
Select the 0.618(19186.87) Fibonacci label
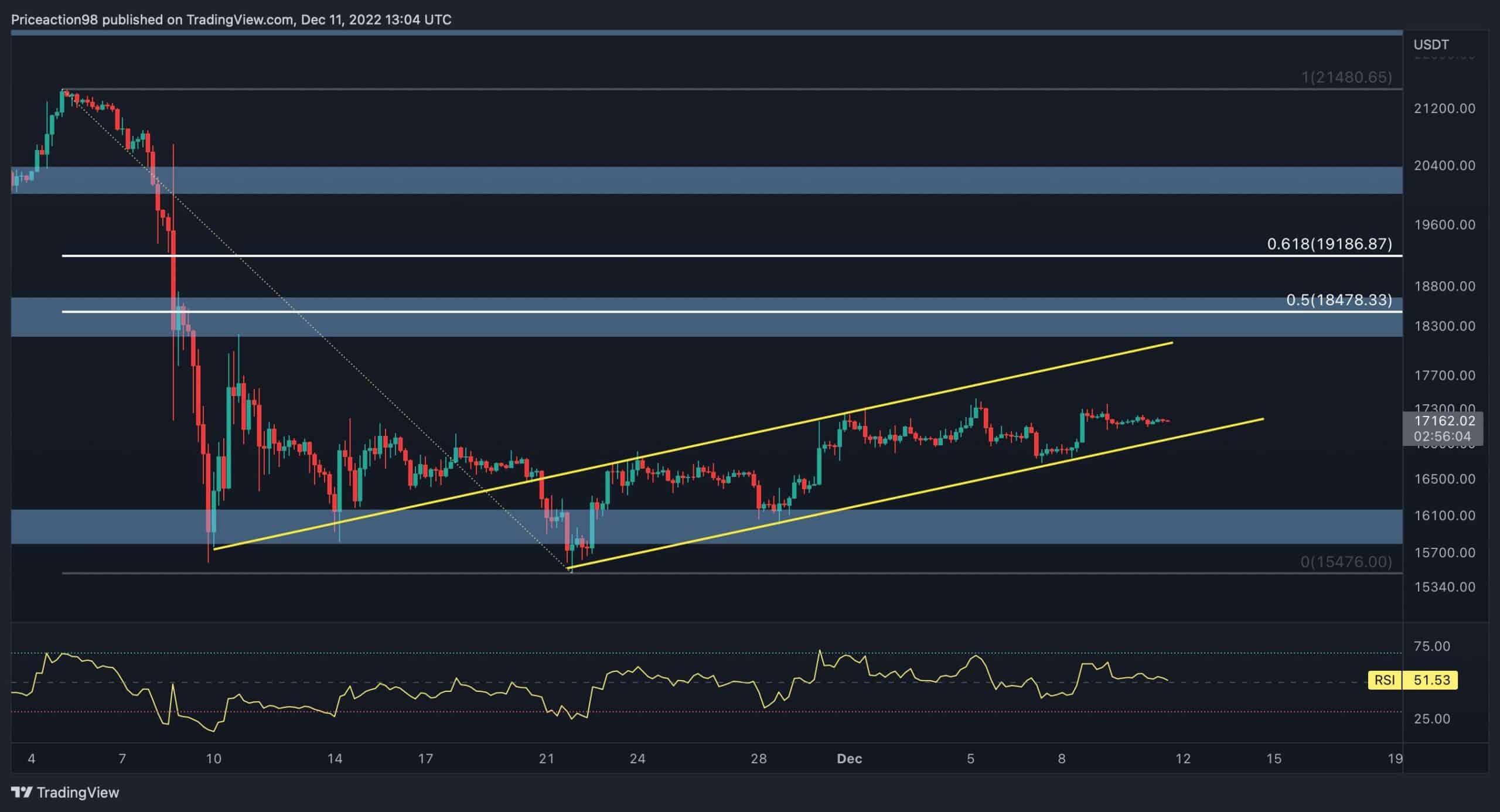pyautogui.click(x=1329, y=244)
